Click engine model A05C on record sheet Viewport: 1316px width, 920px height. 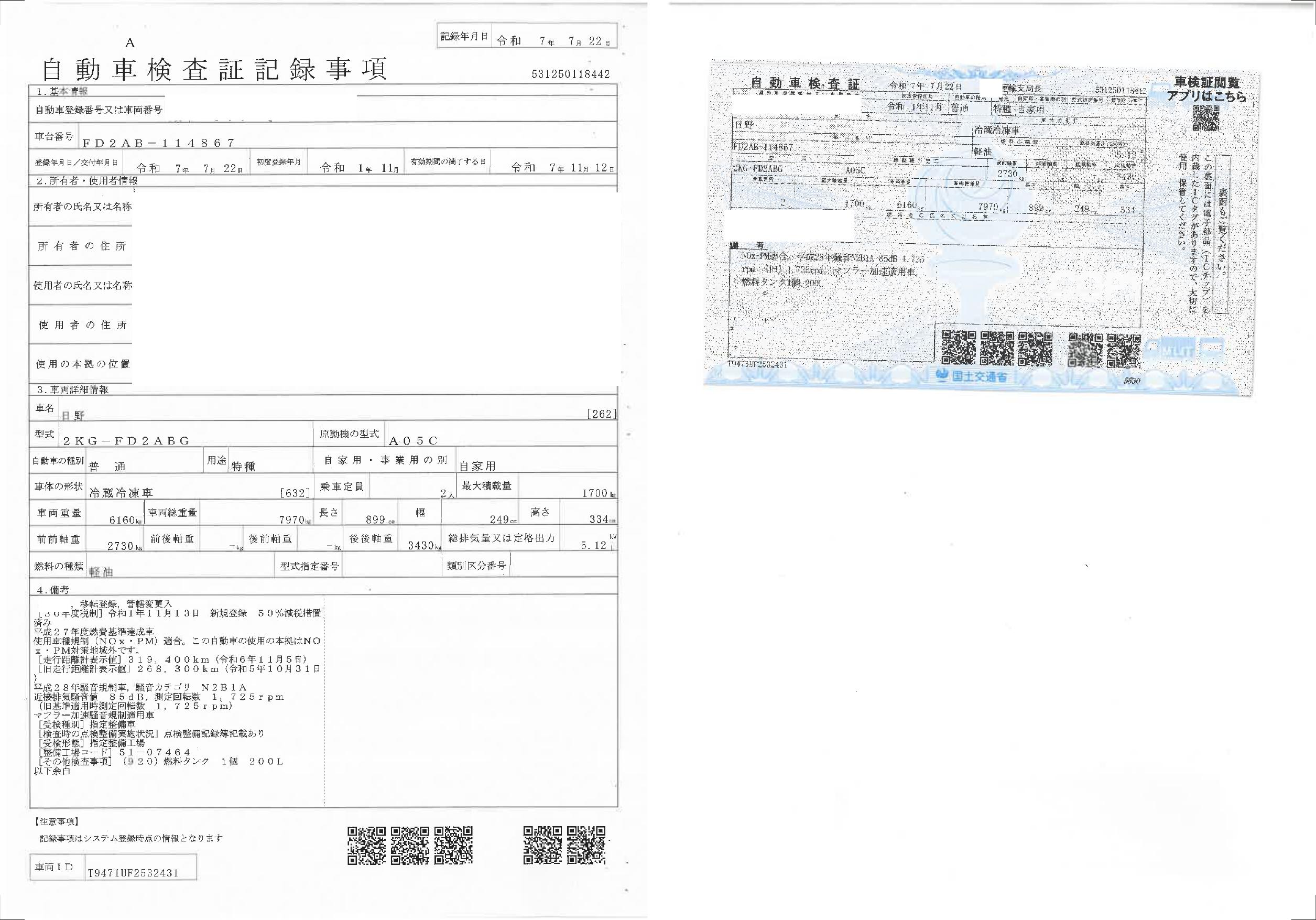click(414, 440)
